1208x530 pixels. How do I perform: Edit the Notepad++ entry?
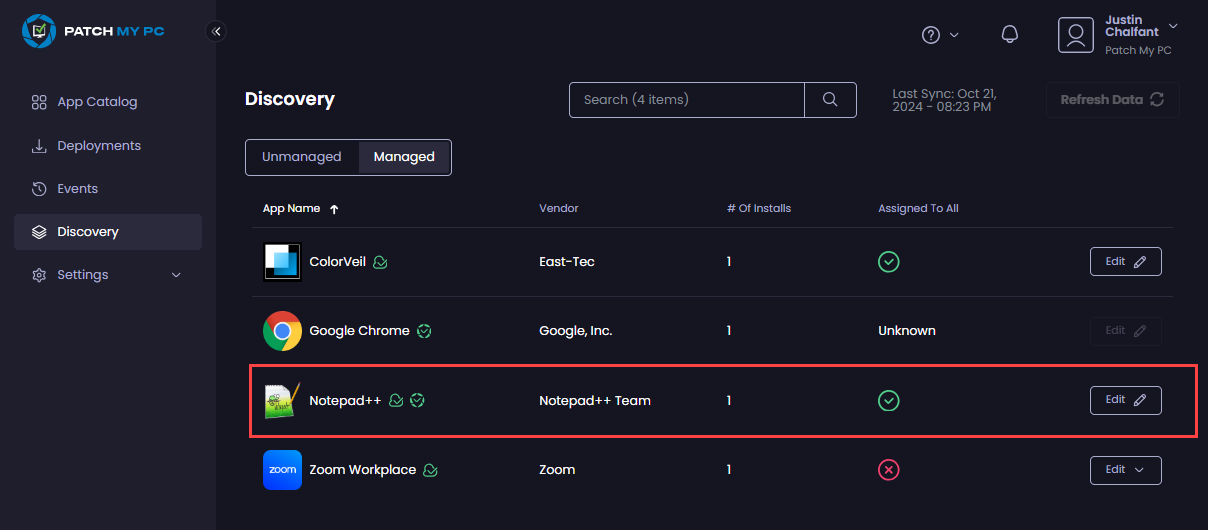point(1125,400)
